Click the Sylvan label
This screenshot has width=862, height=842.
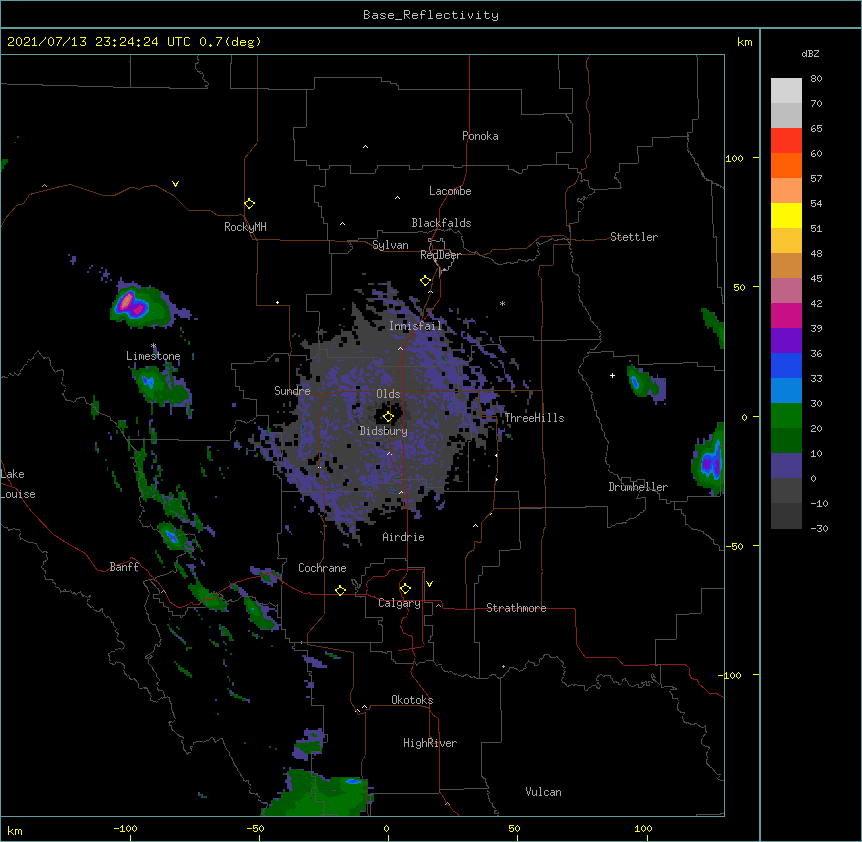tap(390, 245)
